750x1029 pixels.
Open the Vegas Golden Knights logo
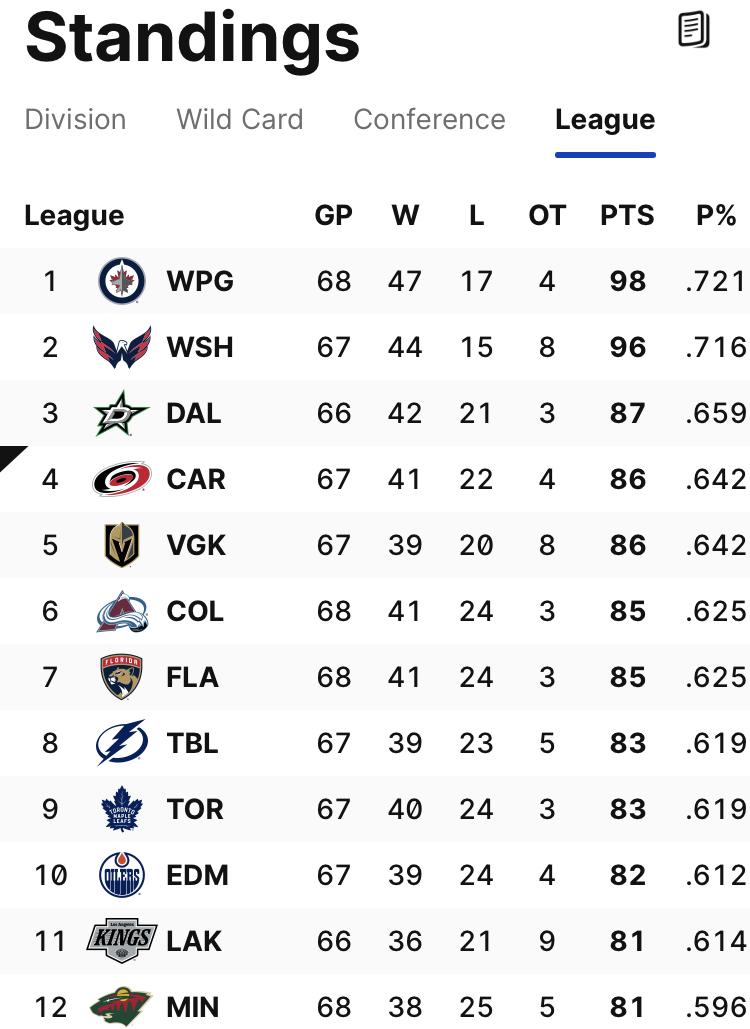tap(121, 545)
